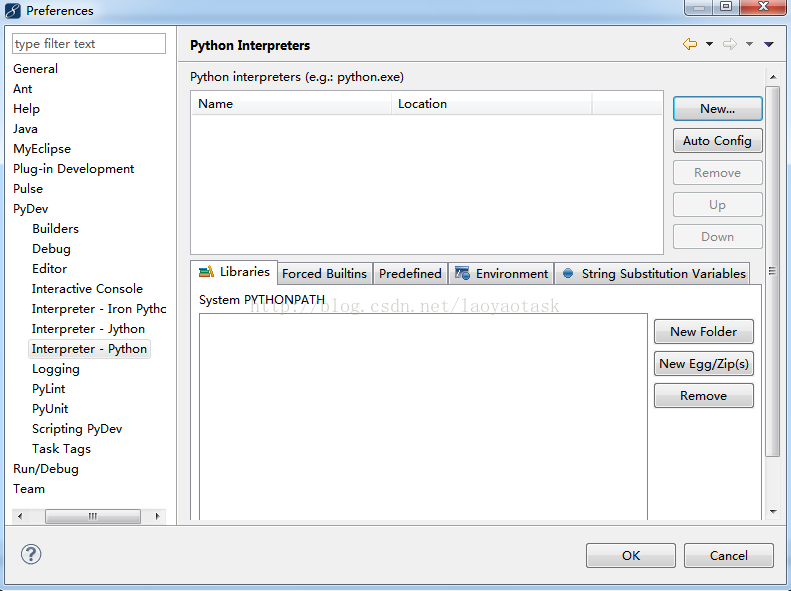Viewport: 791px width, 591px height.
Task: Select Team in the preferences tree
Action: (x=29, y=489)
